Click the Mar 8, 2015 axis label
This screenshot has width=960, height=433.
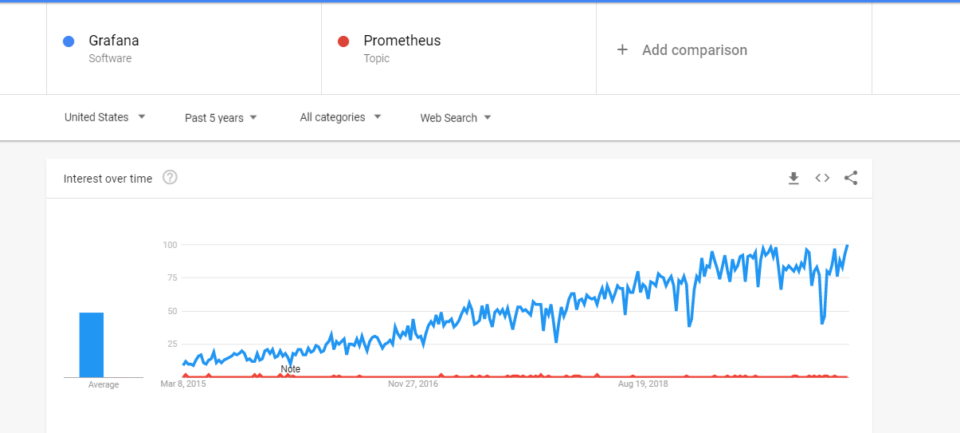click(183, 385)
